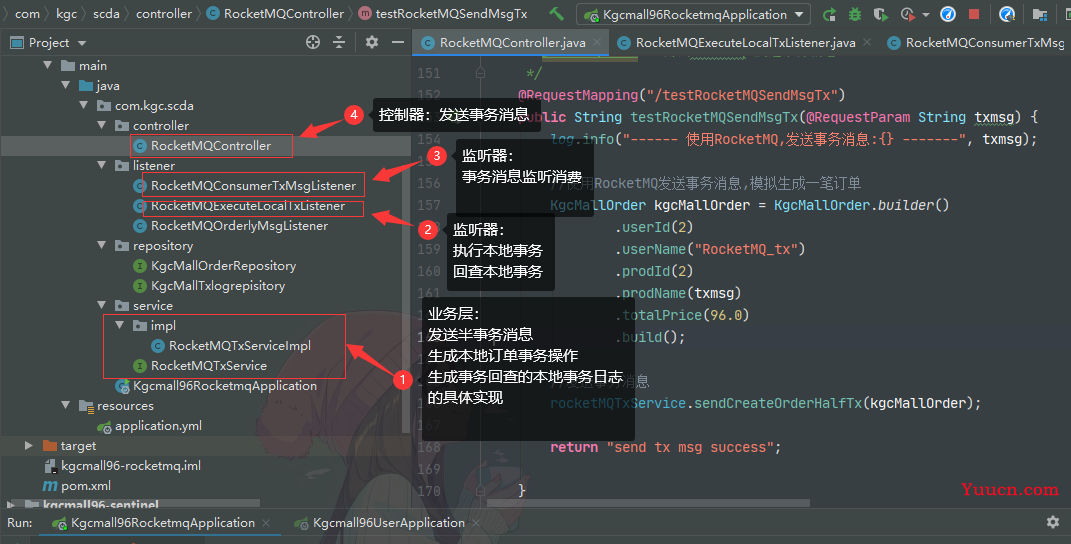Close the RocketMQExecuteLocalTxListener.java tab
The image size is (1071, 544).
867,42
